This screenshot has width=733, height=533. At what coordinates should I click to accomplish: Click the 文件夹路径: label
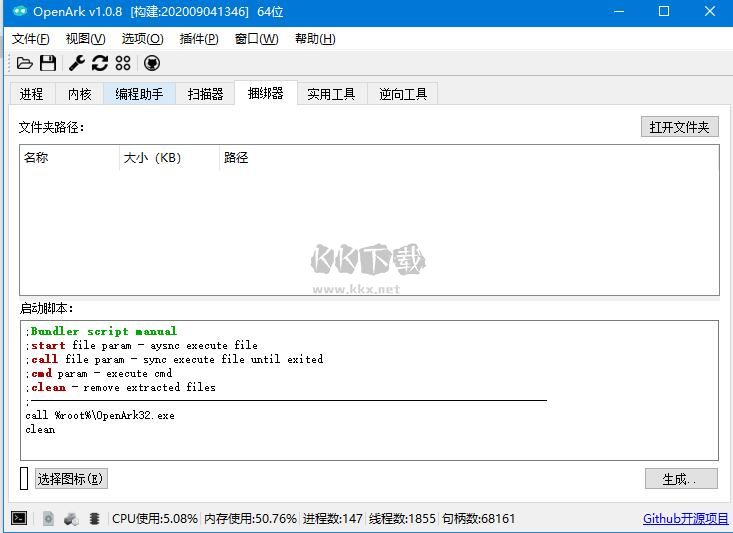pyautogui.click(x=51, y=127)
